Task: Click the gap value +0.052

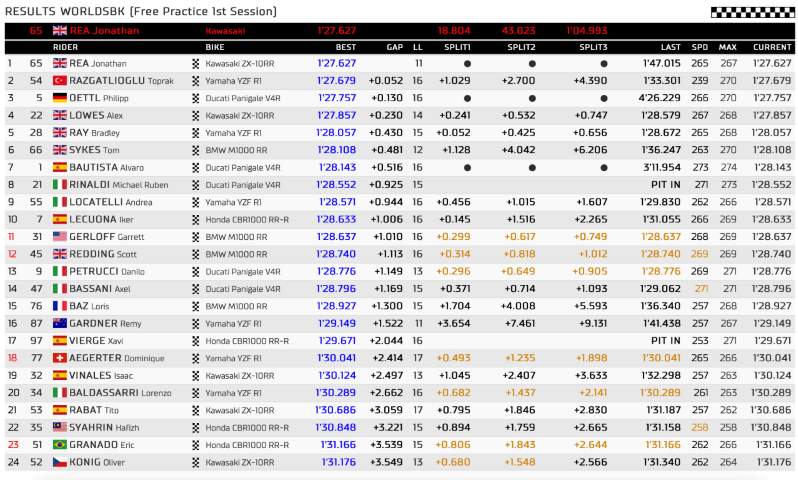Action: 386,80
